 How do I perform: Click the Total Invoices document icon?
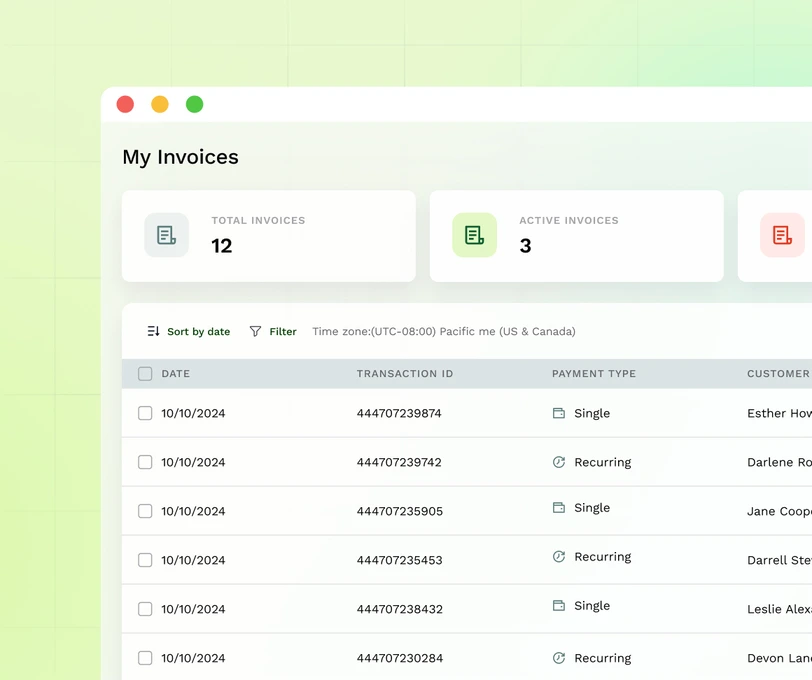(166, 235)
